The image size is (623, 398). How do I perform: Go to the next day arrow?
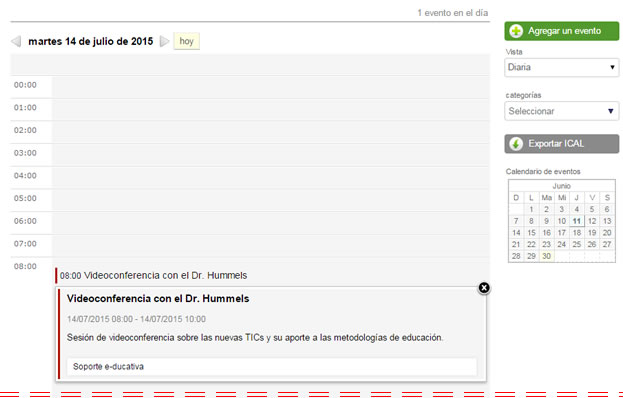point(164,41)
